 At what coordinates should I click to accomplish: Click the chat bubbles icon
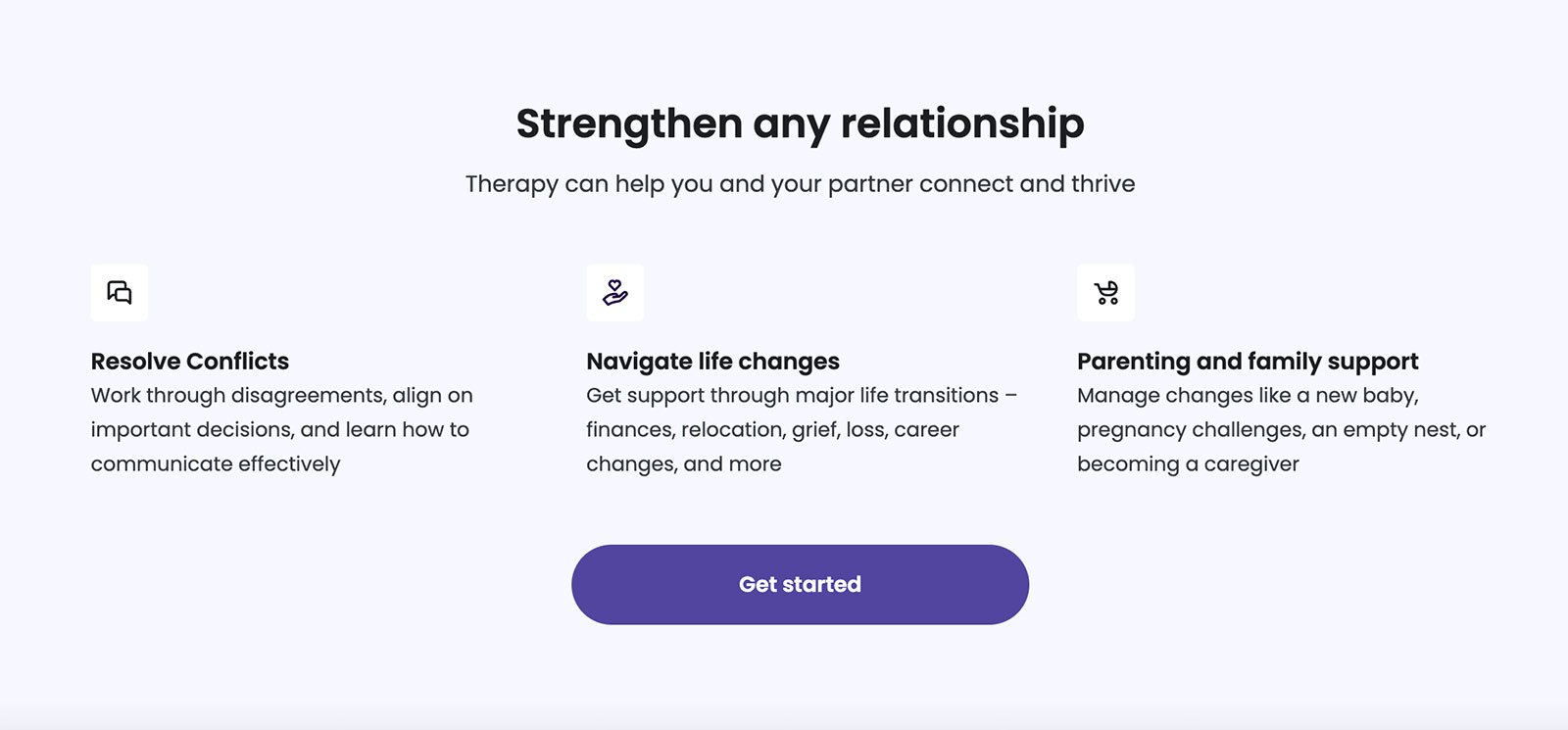click(x=120, y=292)
